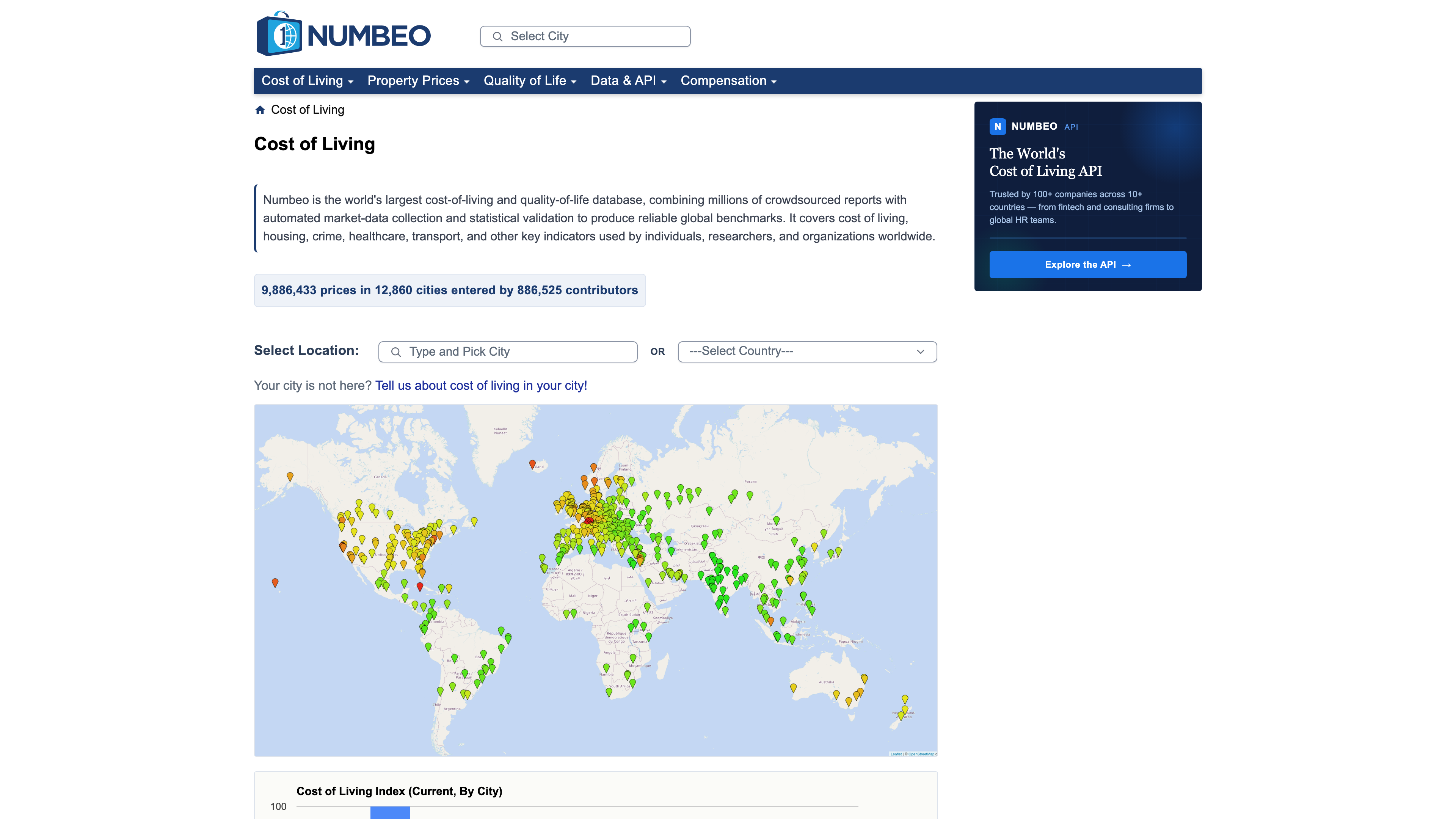The height and width of the screenshot is (819, 1456).
Task: Click the magnifier icon in Select City box
Action: pyautogui.click(x=497, y=37)
